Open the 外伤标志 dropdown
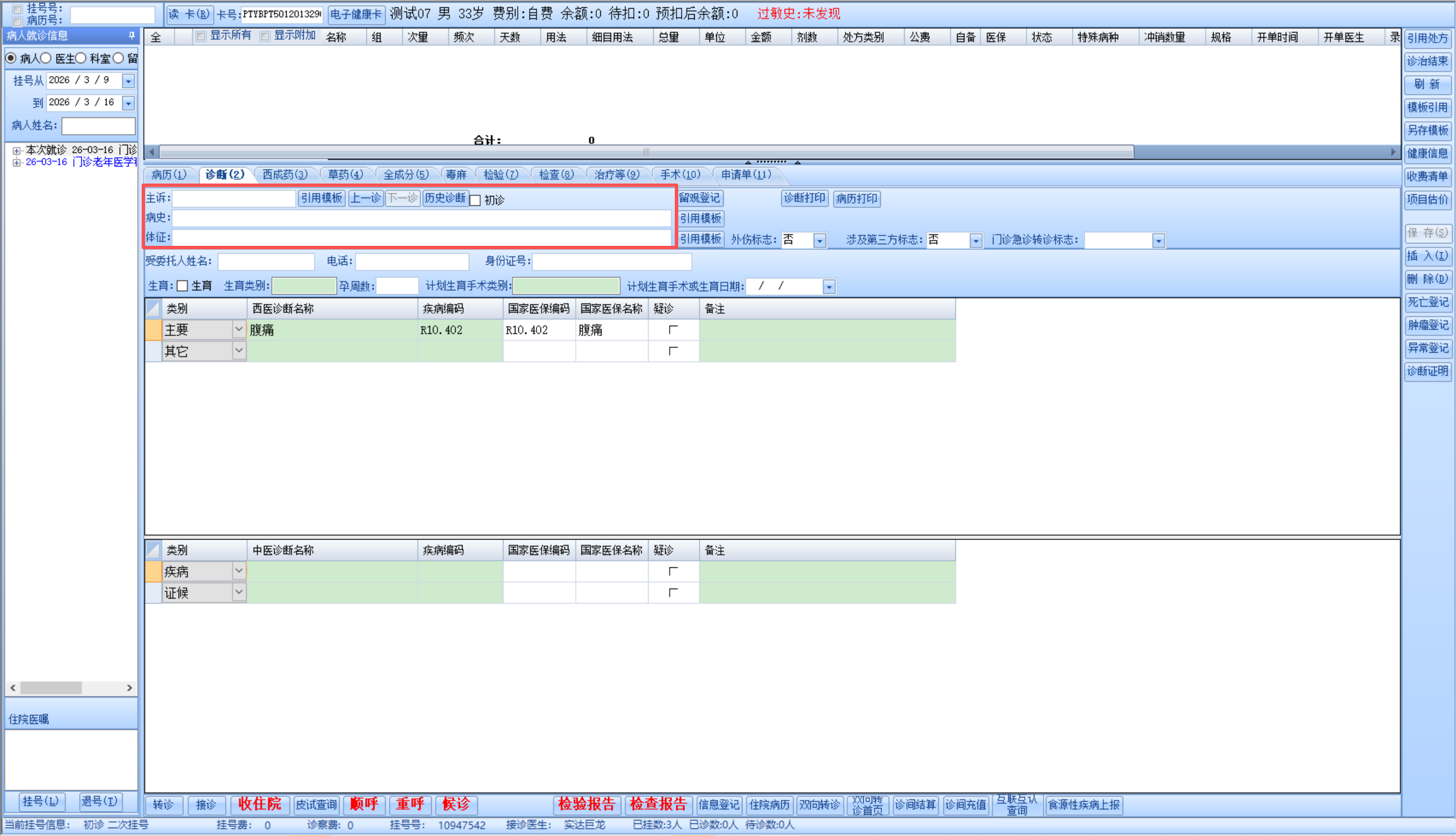This screenshot has height=836, width=1456. coord(819,241)
